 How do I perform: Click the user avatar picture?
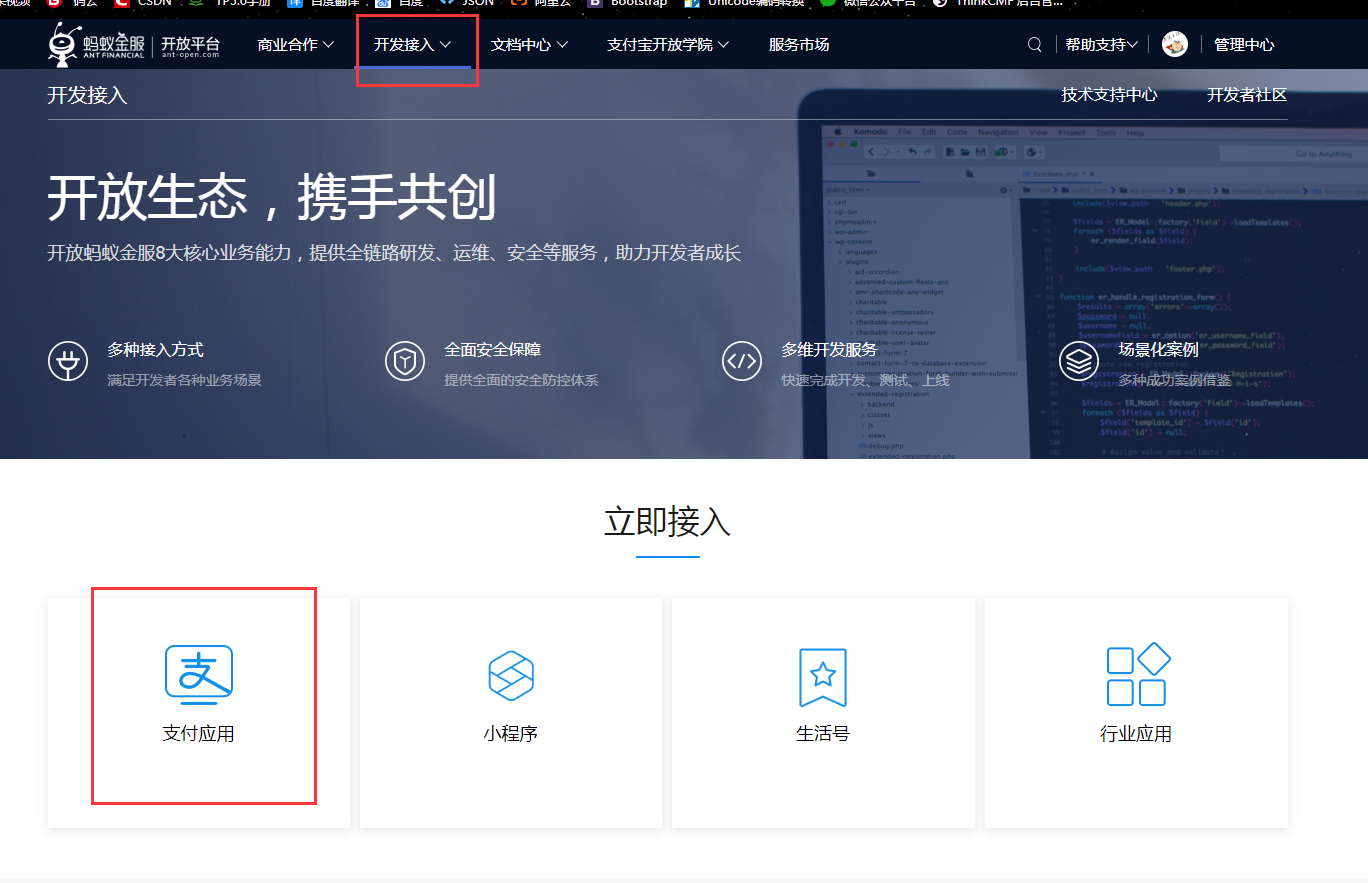click(x=1175, y=44)
